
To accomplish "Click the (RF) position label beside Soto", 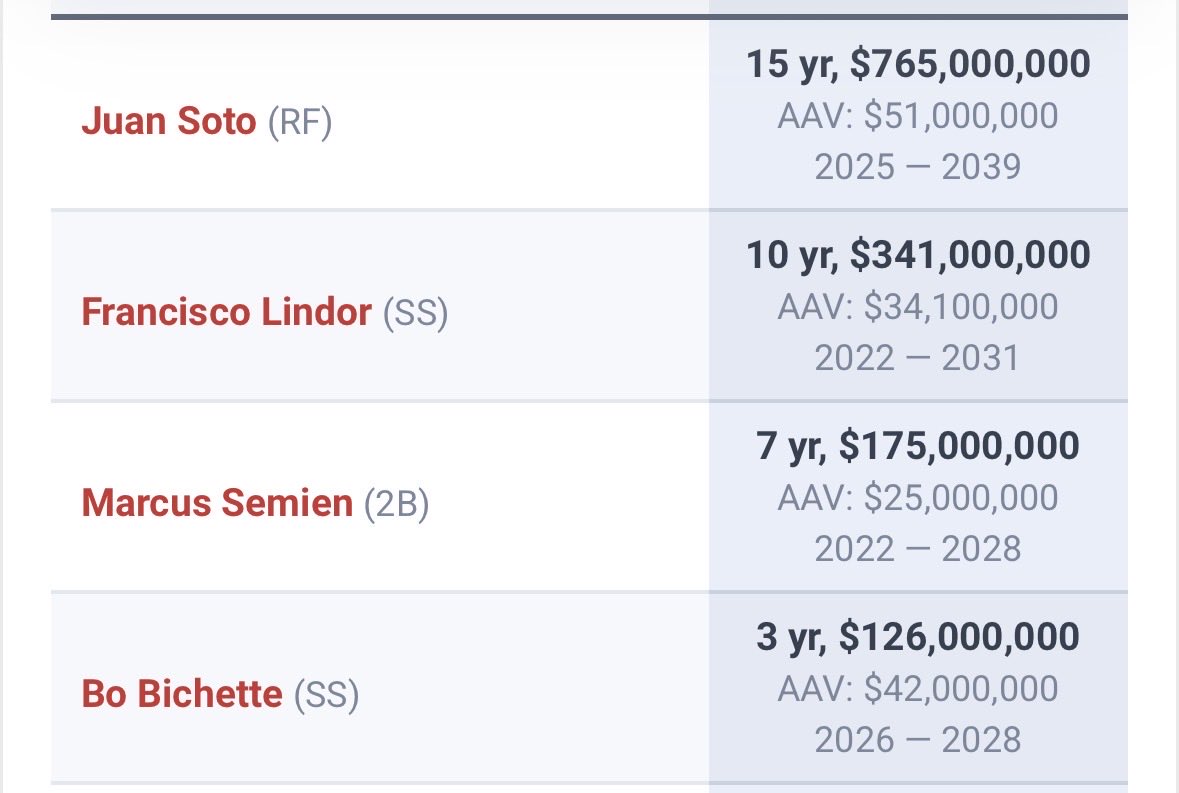I will 299,123.
